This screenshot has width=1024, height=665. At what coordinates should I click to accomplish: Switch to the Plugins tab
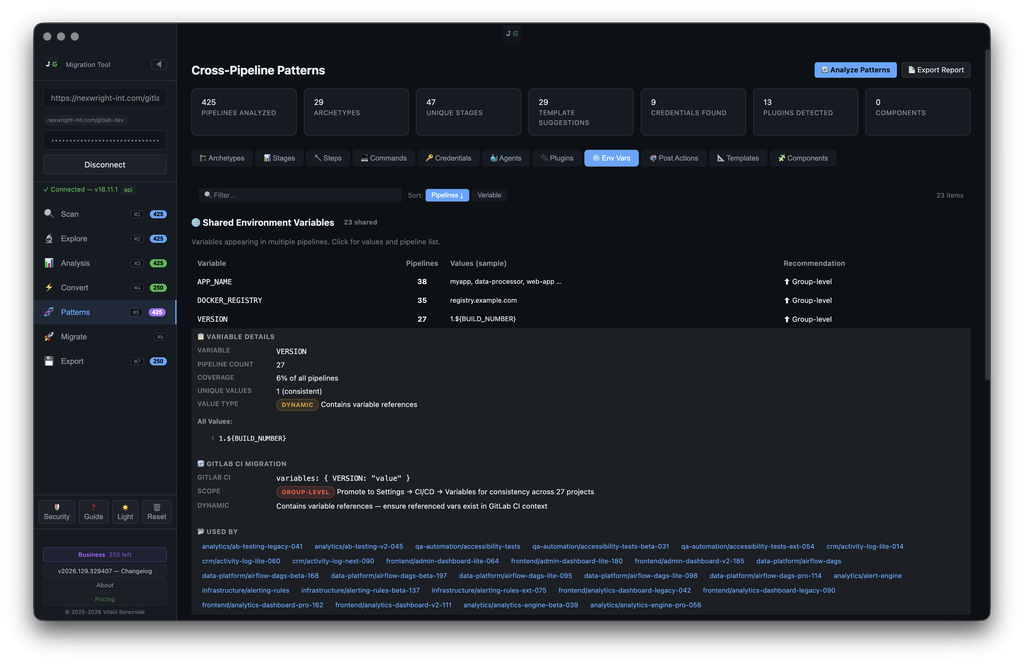pos(556,158)
